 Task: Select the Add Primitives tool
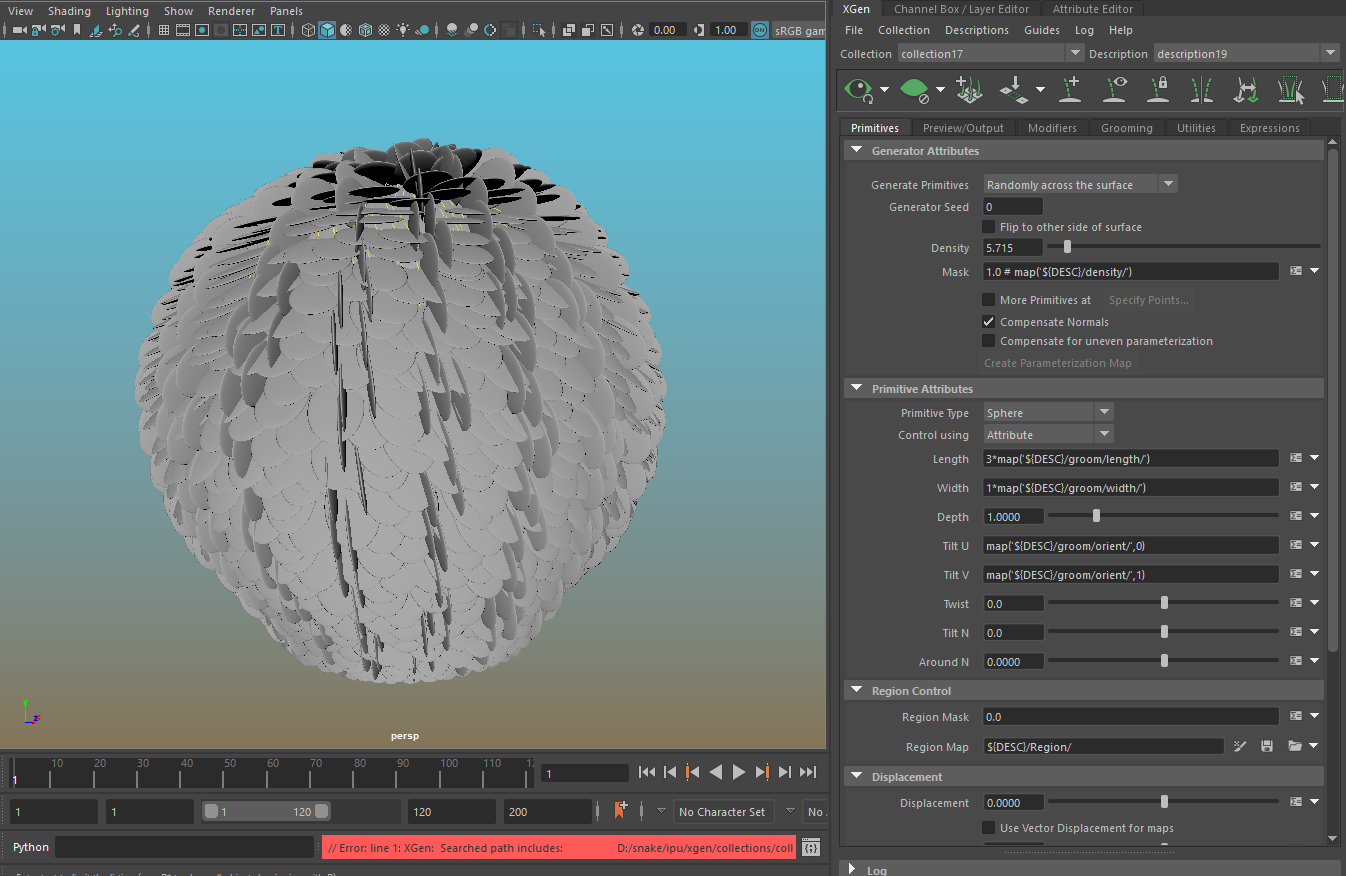click(1070, 89)
